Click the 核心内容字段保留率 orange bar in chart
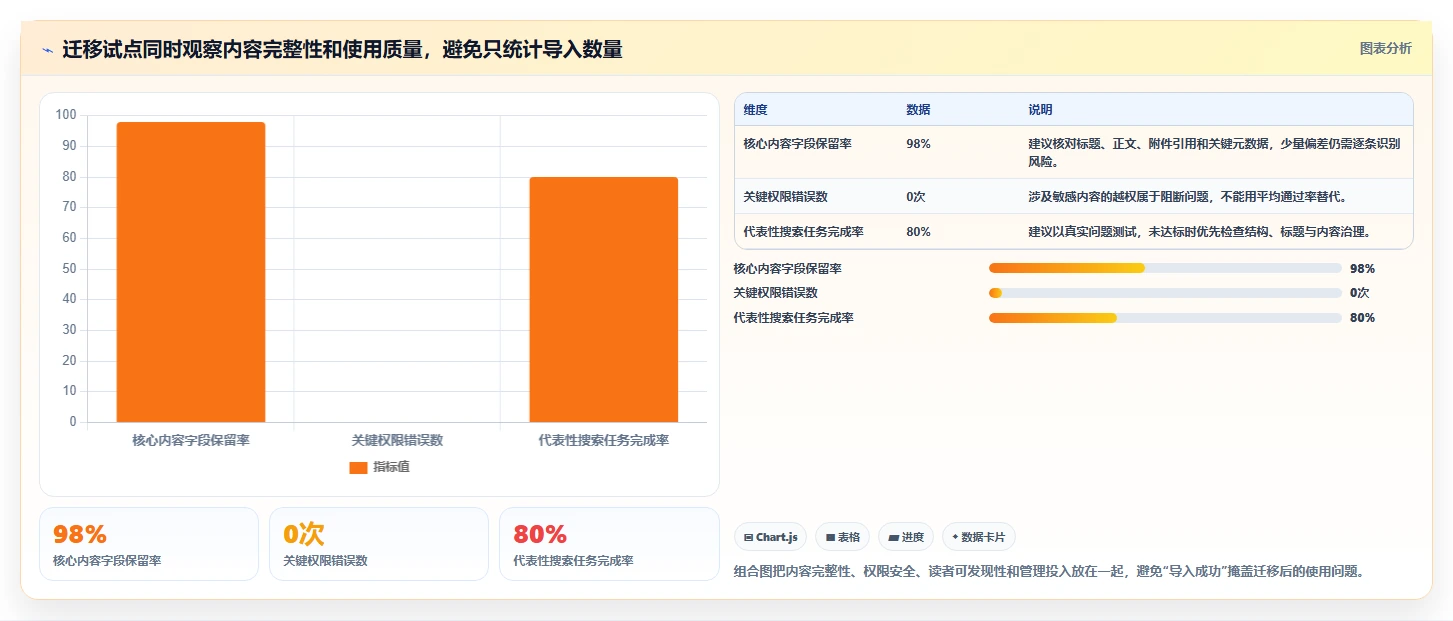This screenshot has width=1453, height=621. point(191,272)
